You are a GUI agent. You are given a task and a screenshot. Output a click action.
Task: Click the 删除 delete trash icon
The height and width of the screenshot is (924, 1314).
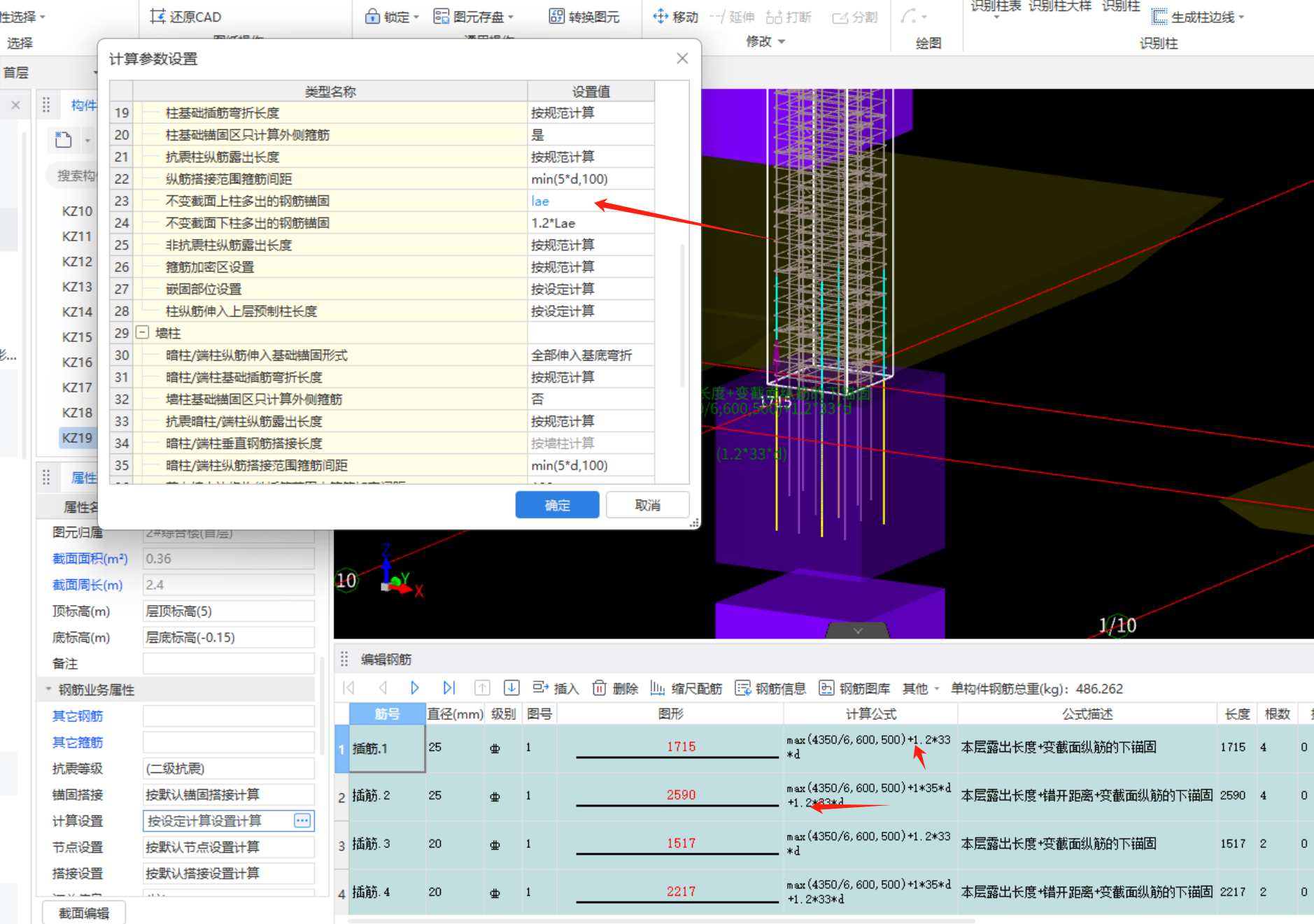click(x=599, y=688)
